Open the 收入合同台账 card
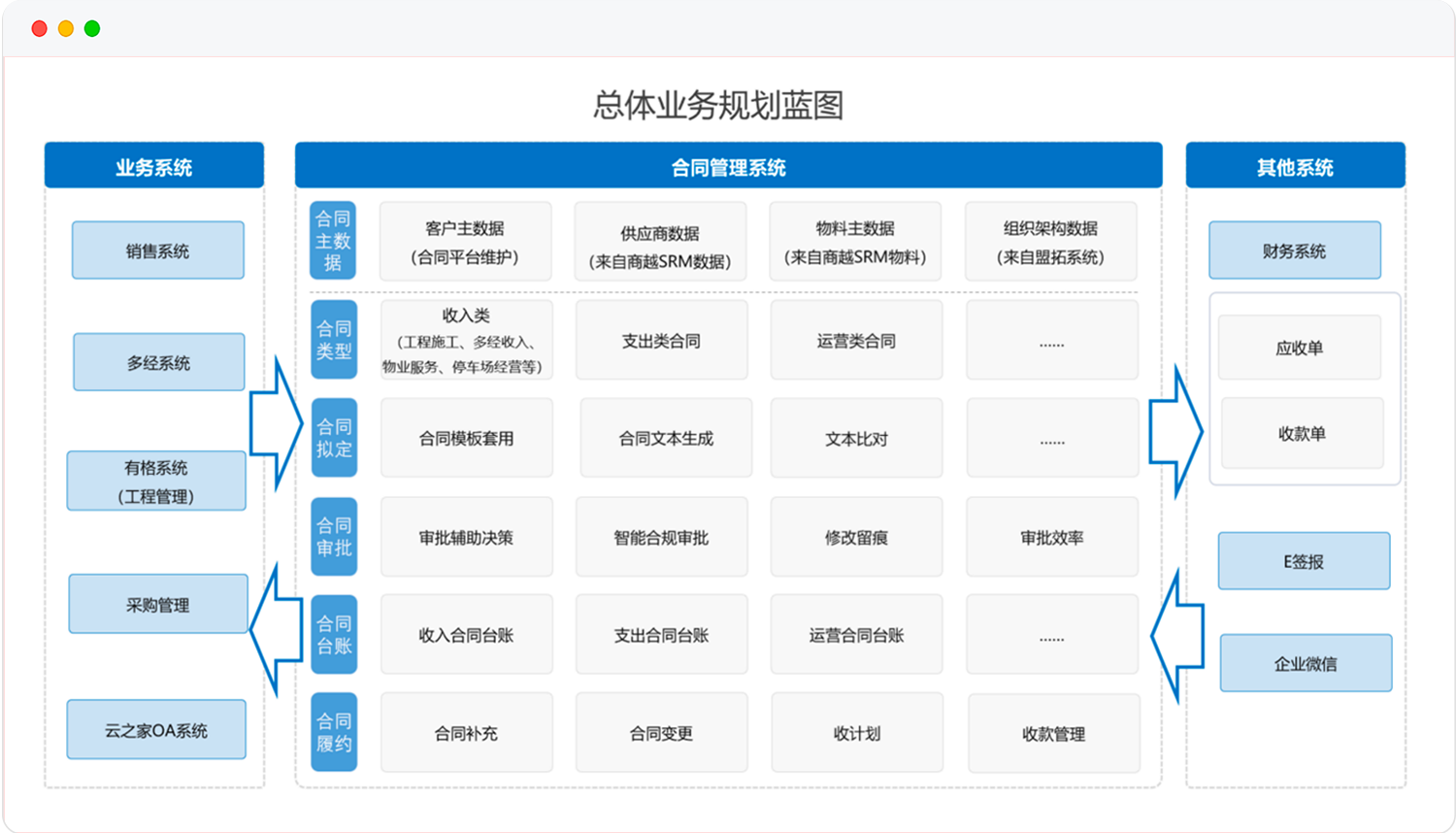This screenshot has width=1456, height=833. click(x=467, y=635)
